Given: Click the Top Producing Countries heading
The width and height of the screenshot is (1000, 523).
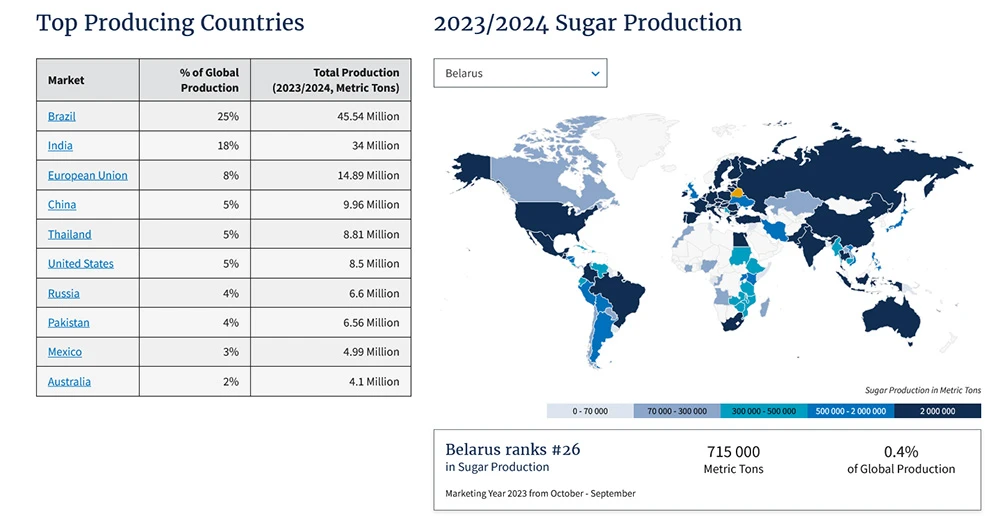Looking at the screenshot, I should pyautogui.click(x=170, y=23).
